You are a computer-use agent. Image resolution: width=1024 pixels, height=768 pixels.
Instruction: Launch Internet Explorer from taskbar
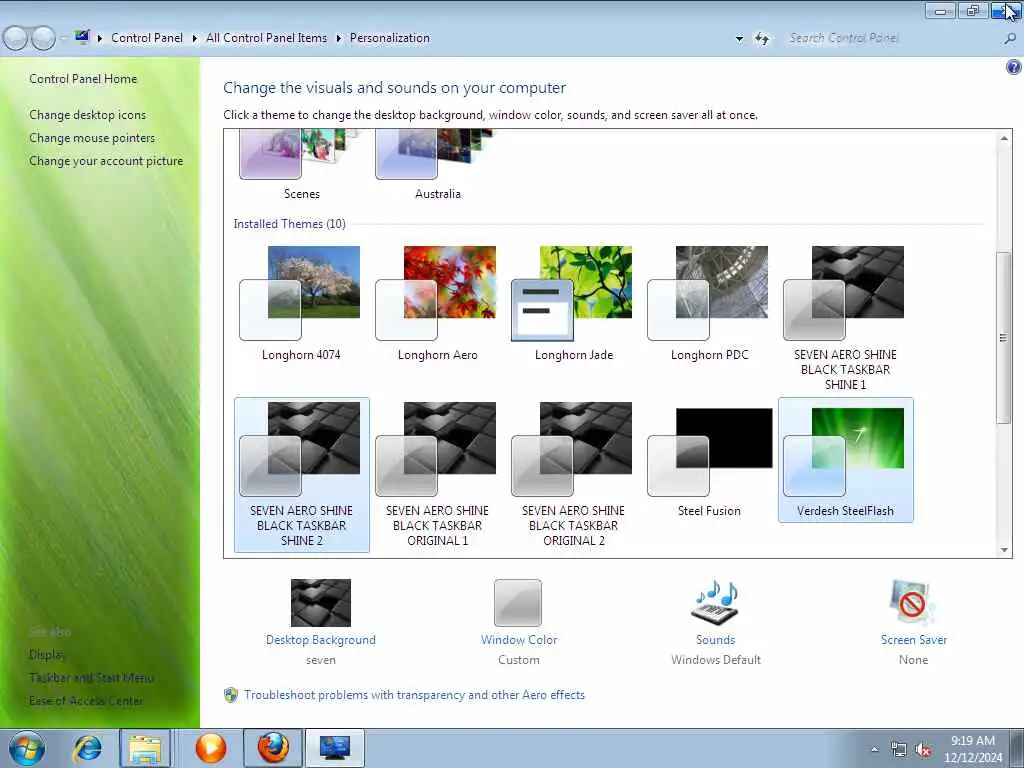[x=88, y=748]
